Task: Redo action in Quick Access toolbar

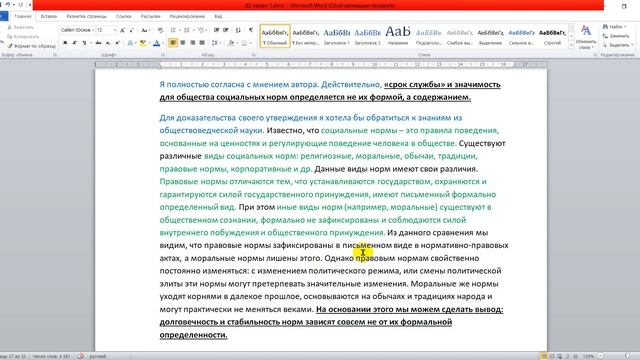Action: 20,4
